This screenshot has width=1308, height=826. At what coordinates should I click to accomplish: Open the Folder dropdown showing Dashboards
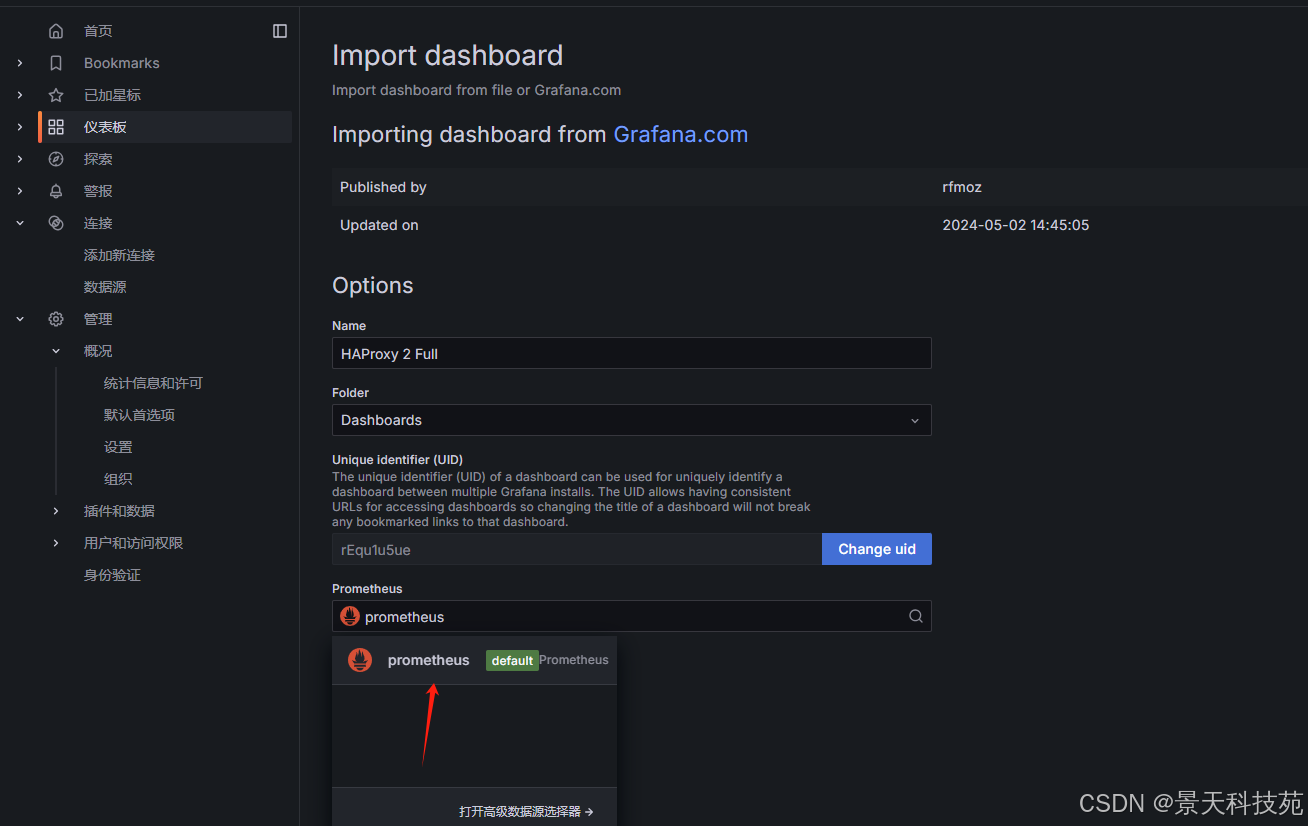(631, 420)
